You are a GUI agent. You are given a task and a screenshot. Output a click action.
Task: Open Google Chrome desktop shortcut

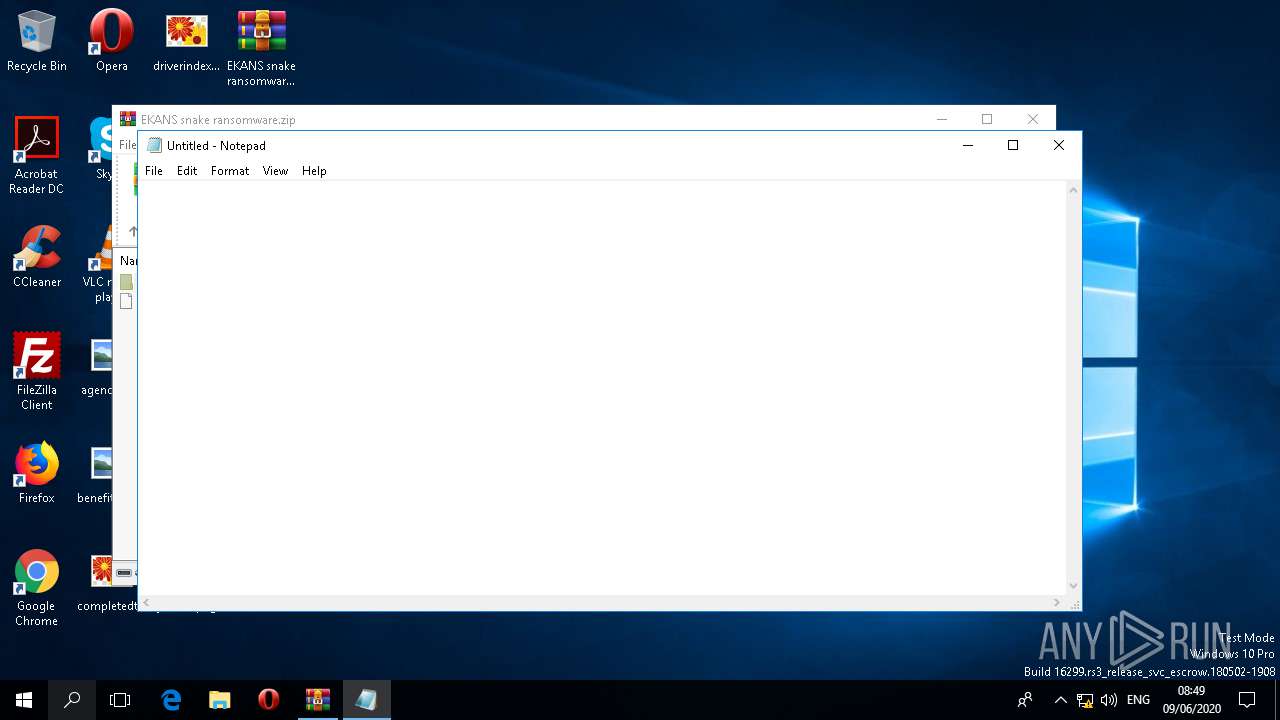(x=37, y=588)
